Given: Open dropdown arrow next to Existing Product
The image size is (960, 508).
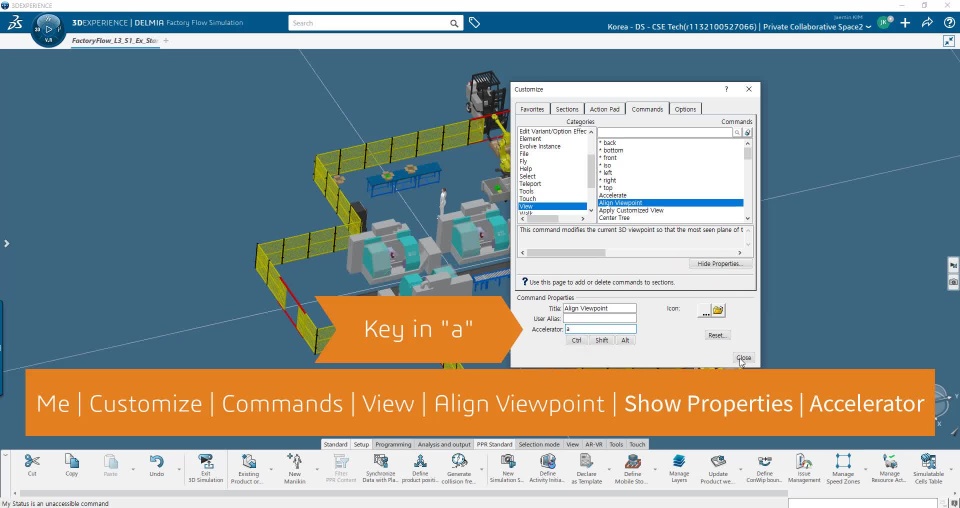Looking at the screenshot, I should click(271, 469).
